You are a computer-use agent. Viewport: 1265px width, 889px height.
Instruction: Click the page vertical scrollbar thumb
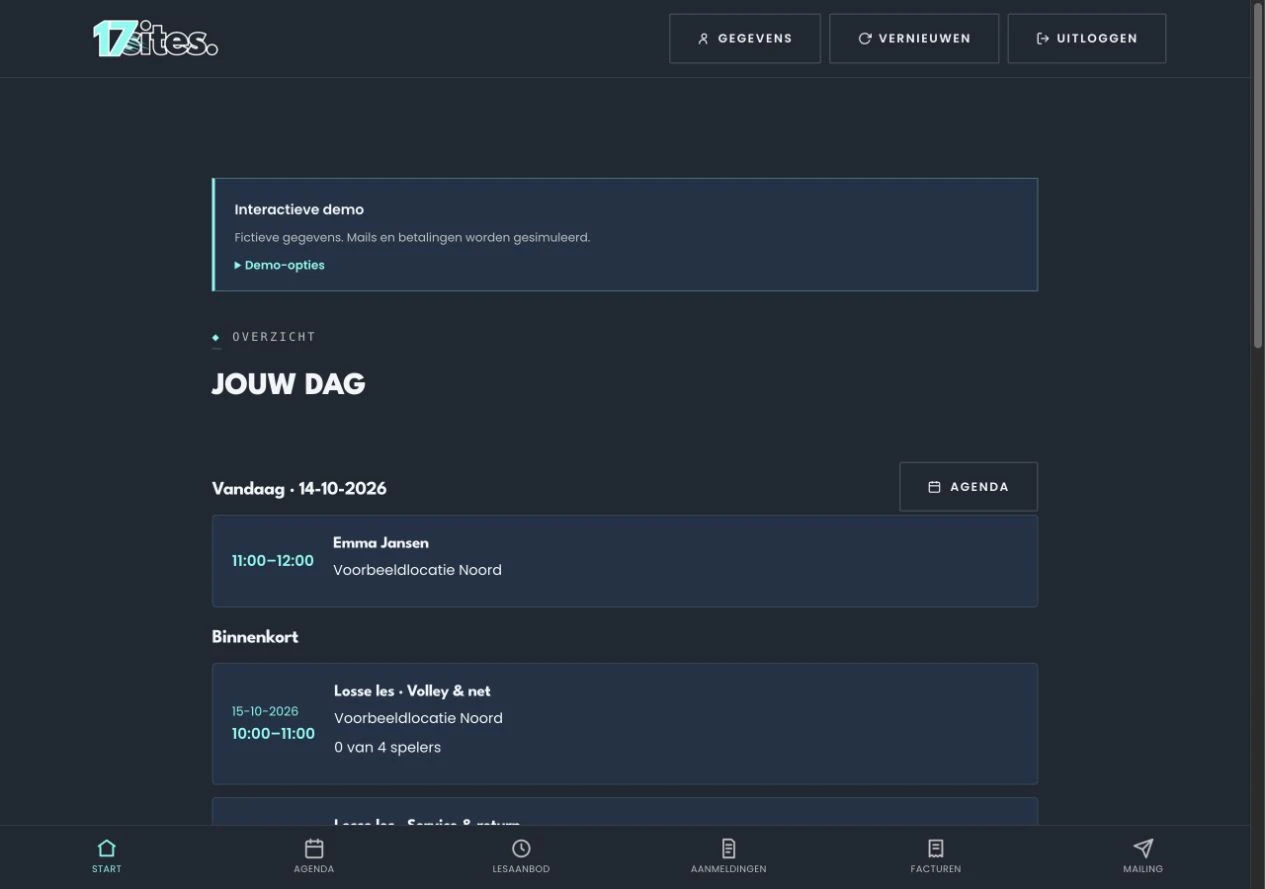1258,175
